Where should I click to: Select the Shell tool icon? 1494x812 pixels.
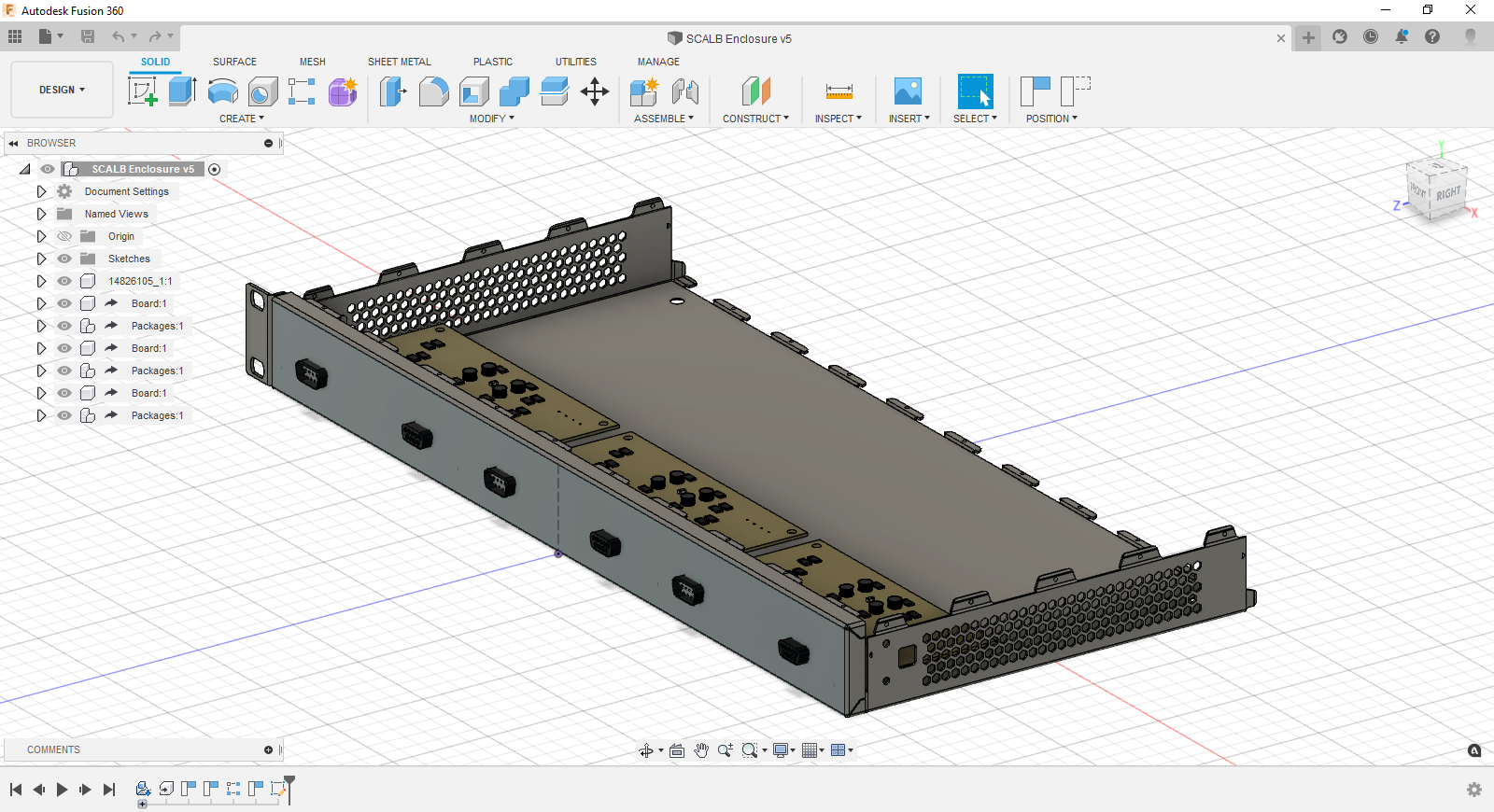[x=474, y=91]
